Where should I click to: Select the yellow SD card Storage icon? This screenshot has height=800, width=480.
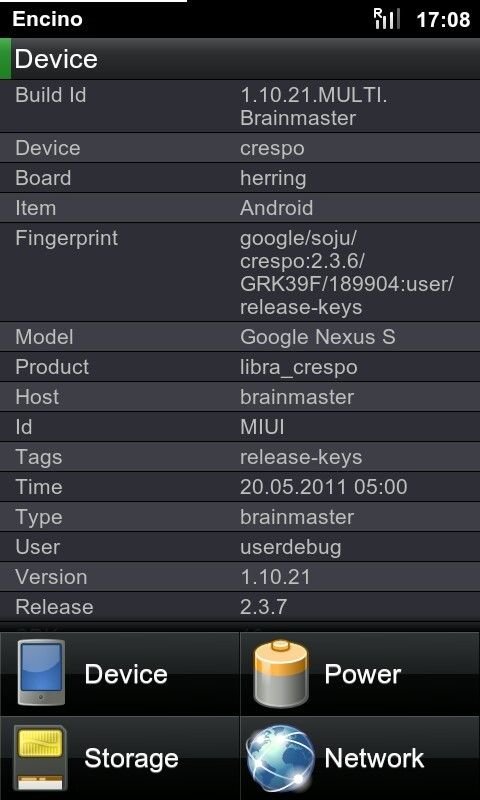(40, 758)
